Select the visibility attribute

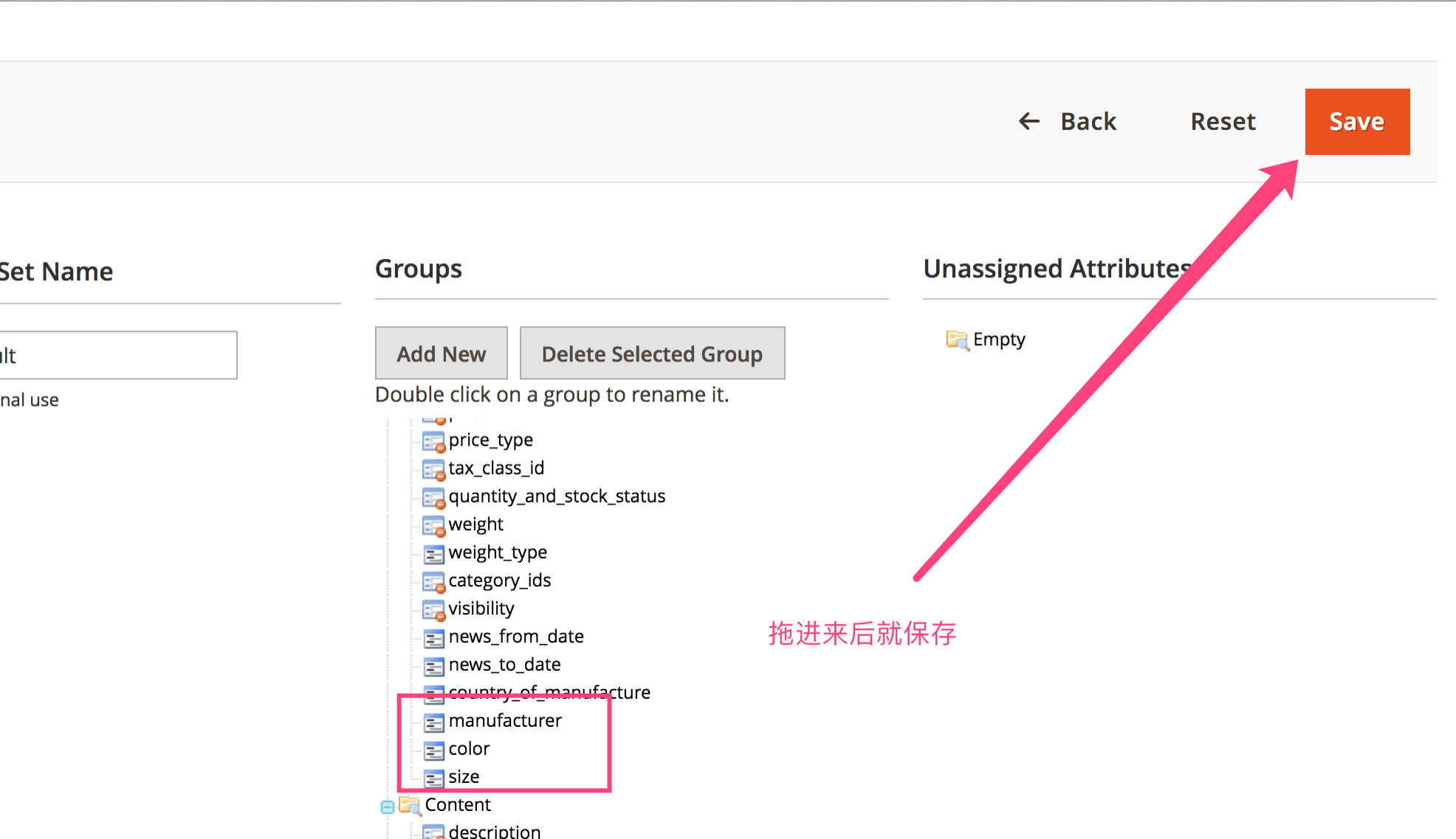click(x=481, y=609)
